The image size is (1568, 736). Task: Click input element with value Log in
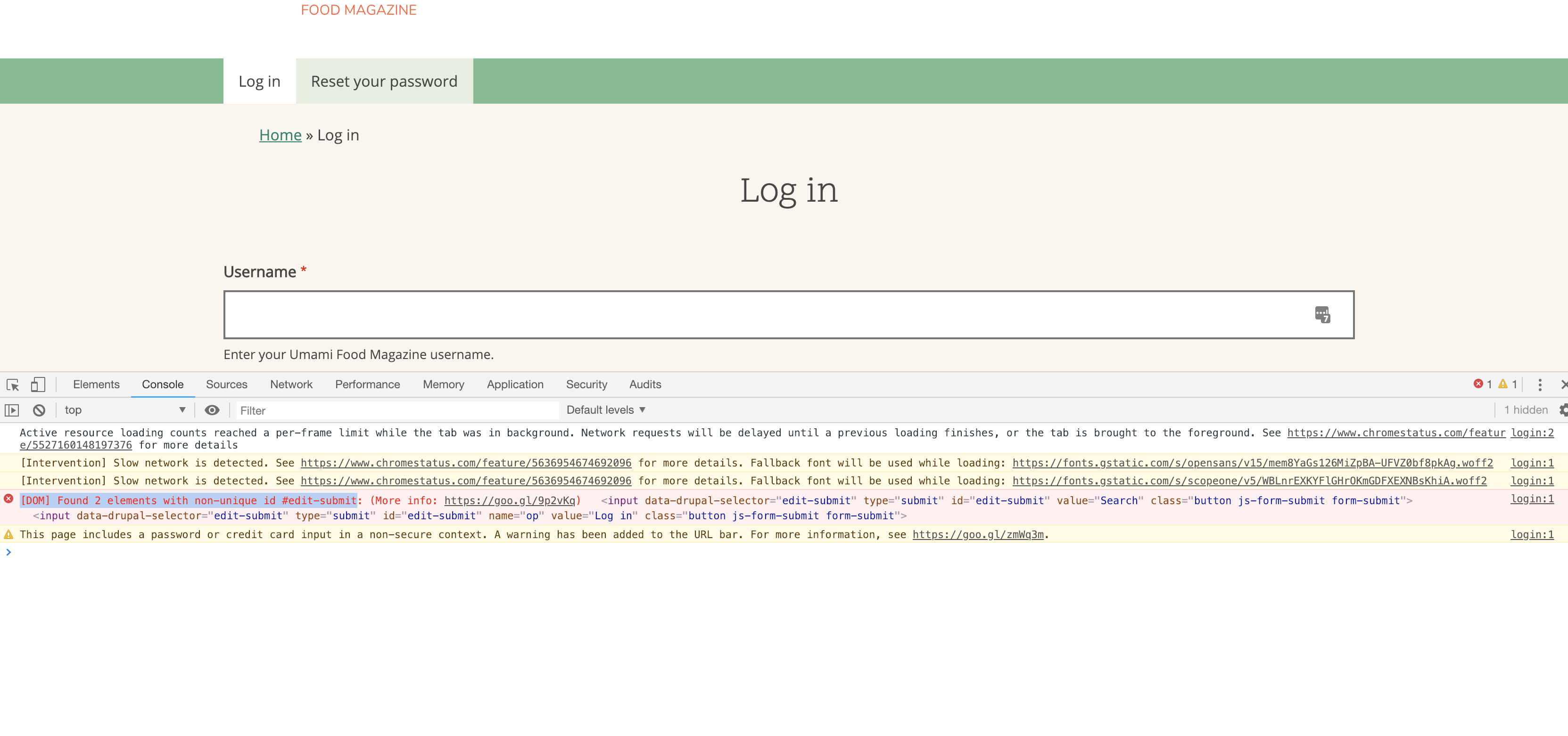[469, 516]
